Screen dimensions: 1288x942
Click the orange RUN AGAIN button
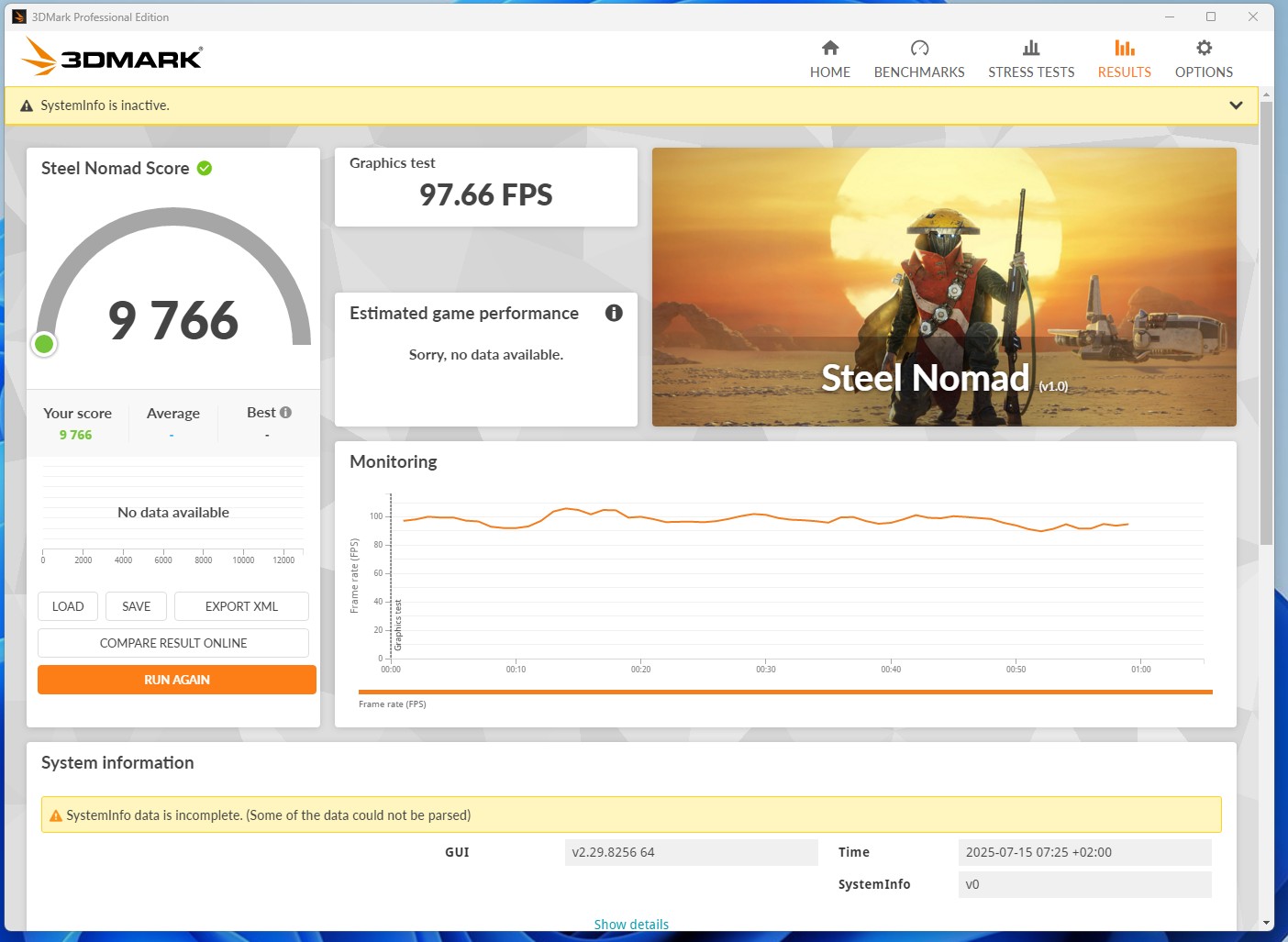click(x=177, y=680)
